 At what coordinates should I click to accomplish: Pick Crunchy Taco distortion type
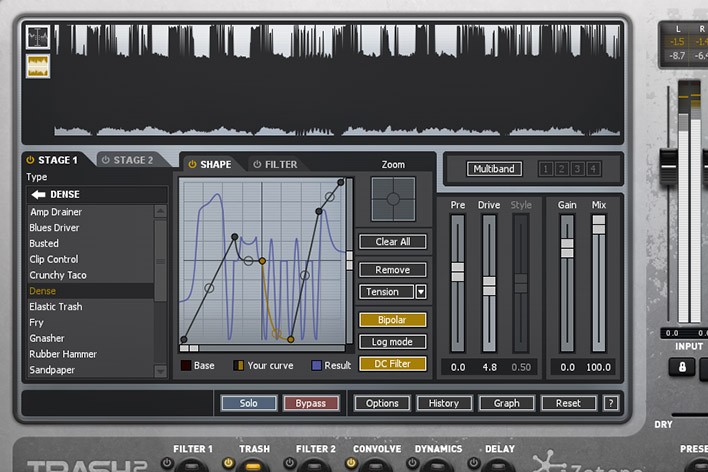coord(90,275)
